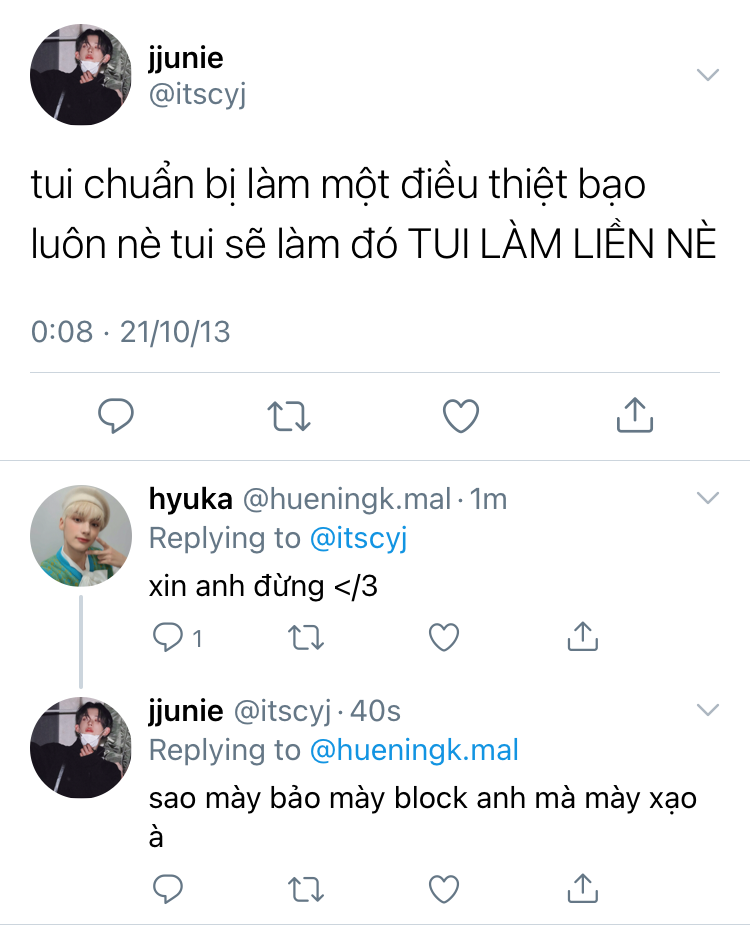Open hyuka's profile avatar

point(81,536)
